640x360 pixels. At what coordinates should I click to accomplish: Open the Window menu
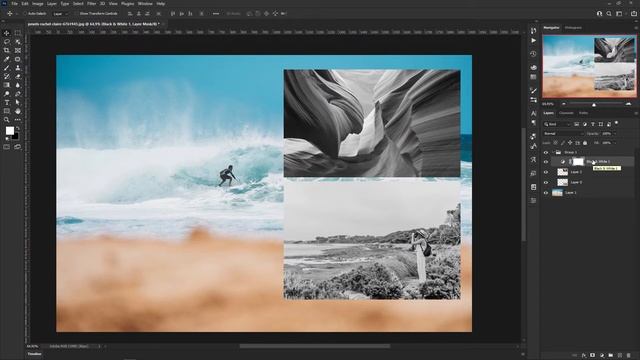point(145,4)
